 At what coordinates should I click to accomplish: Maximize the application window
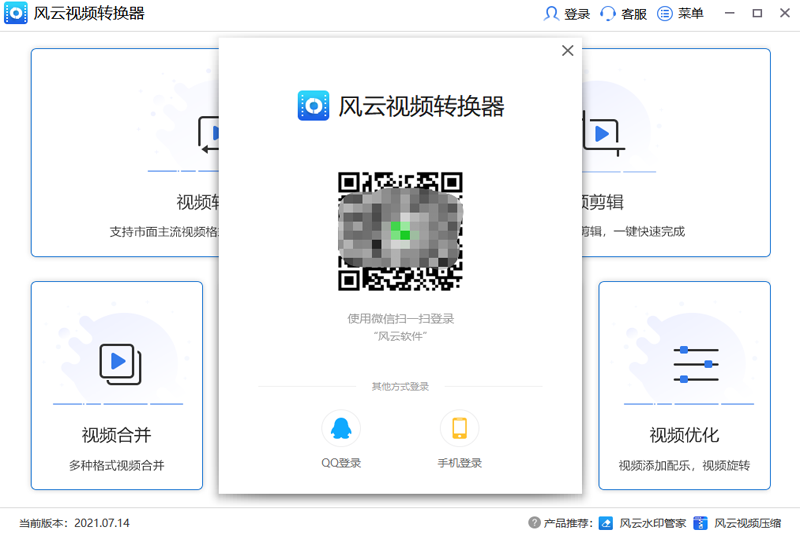[757, 14]
